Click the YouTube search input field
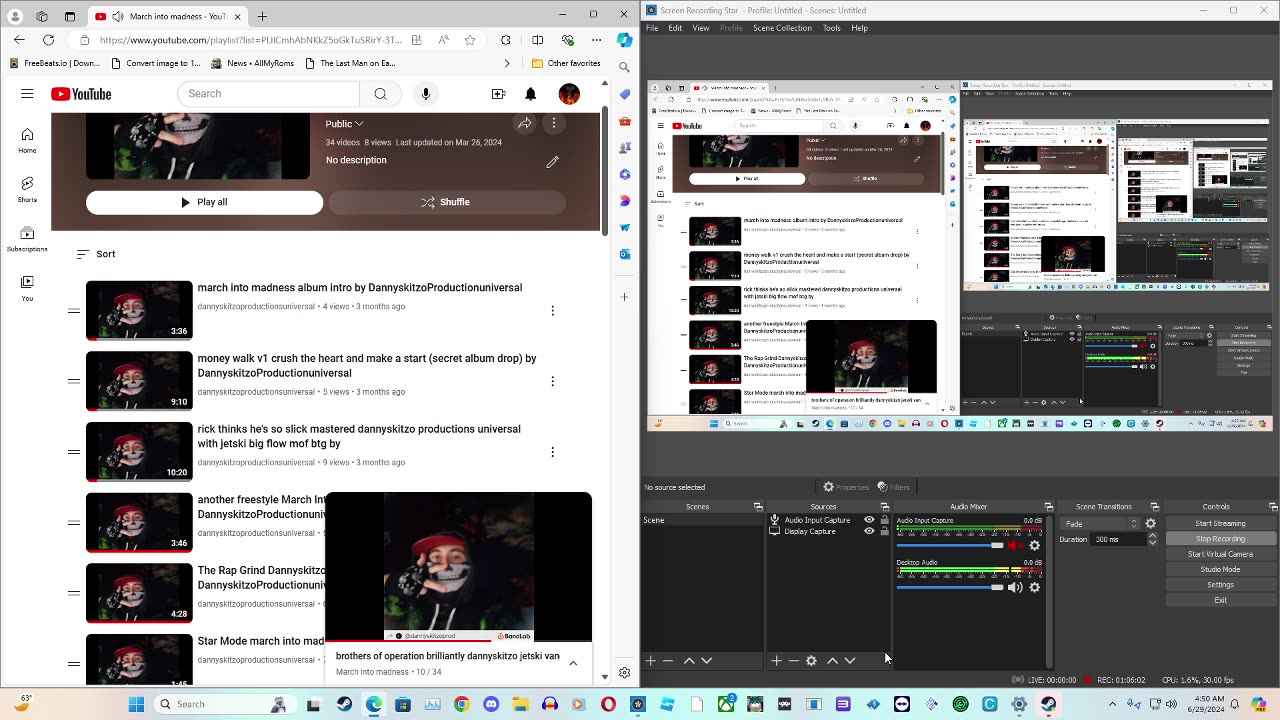 tap(268, 94)
